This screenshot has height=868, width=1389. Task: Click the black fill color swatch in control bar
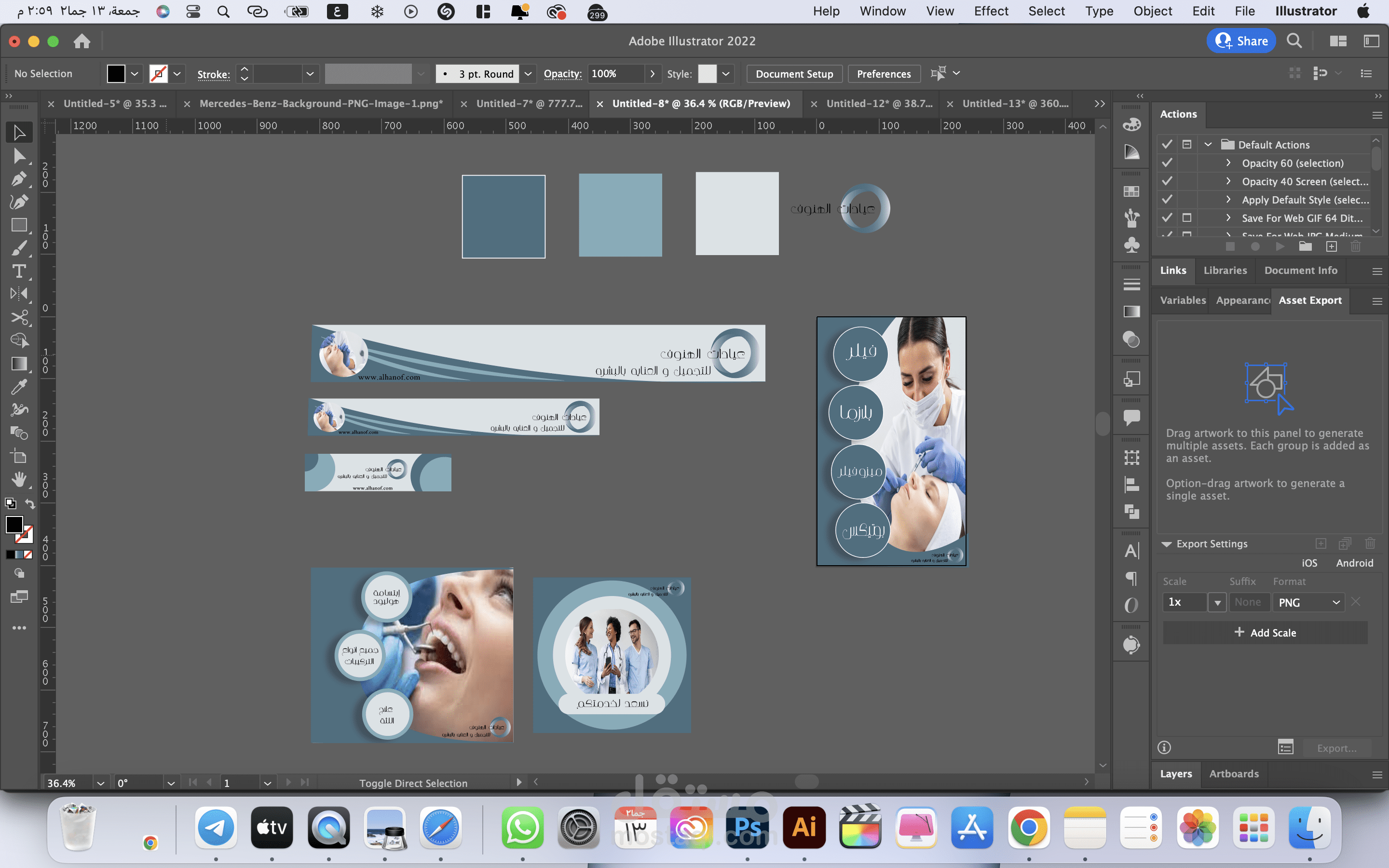click(116, 73)
